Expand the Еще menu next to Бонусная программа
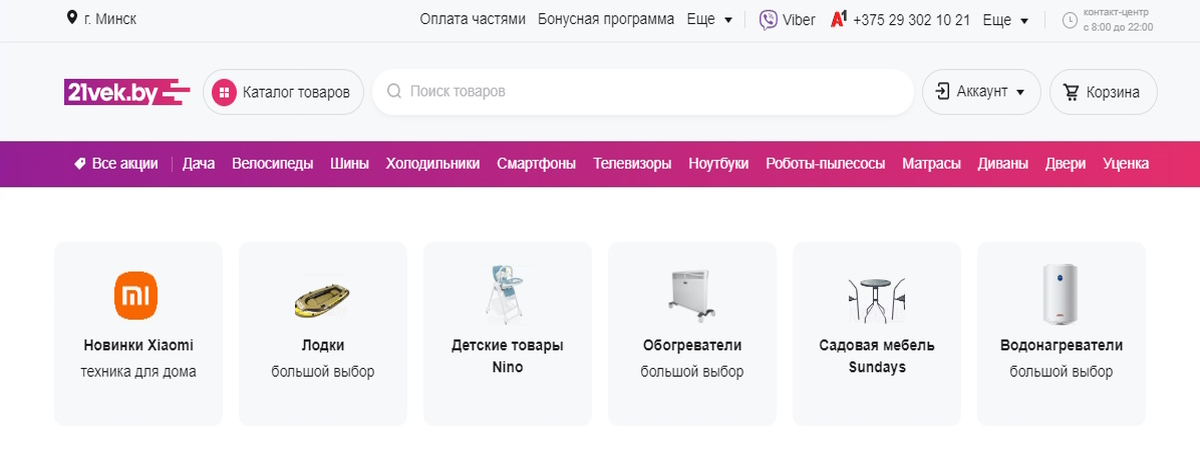The height and width of the screenshot is (450, 1200). pos(710,20)
